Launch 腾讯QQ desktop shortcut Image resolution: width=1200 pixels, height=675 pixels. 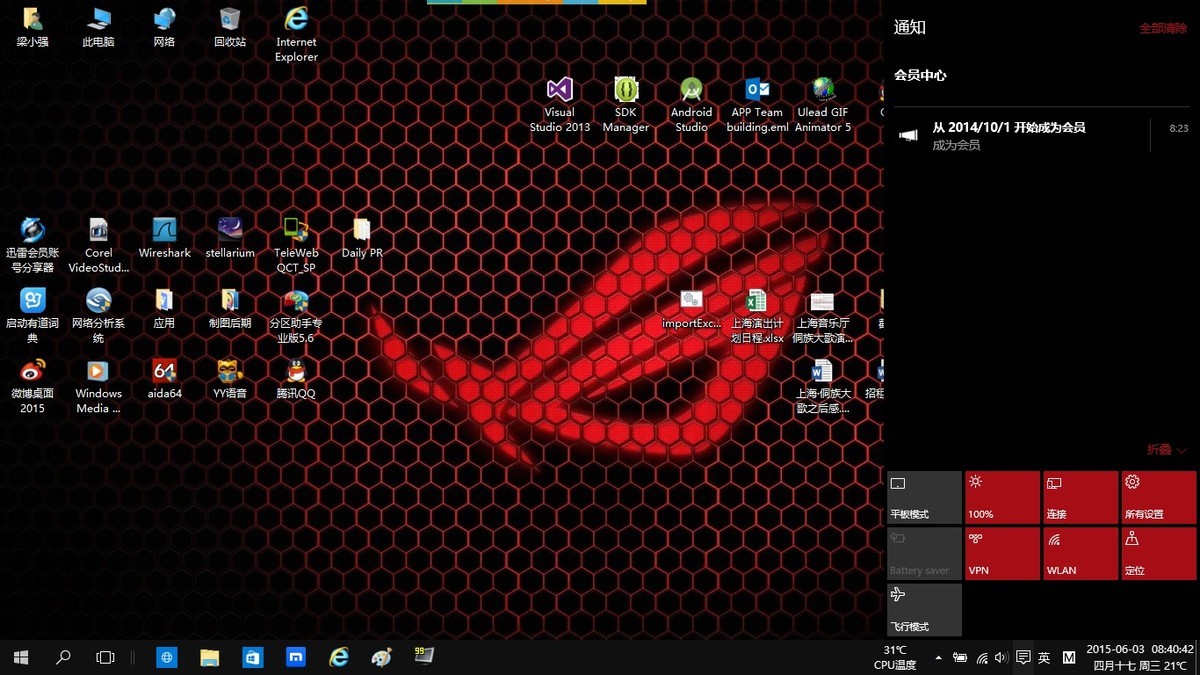coord(296,378)
